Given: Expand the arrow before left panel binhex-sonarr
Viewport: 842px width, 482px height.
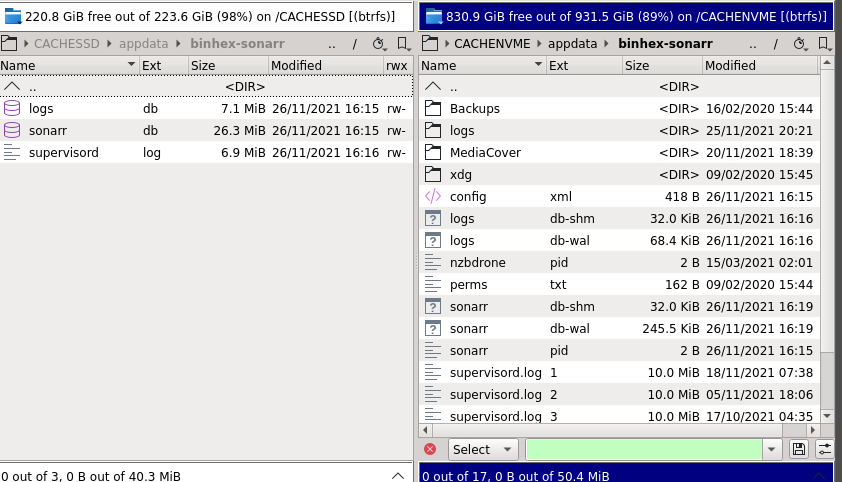Looking at the screenshot, I should [x=179, y=43].
